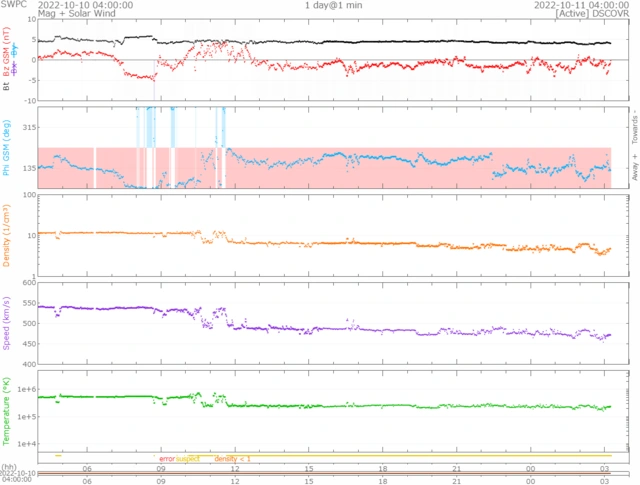Click the 12 hour tick on the bottom timeline
The height and width of the screenshot is (485, 640).
click(x=236, y=480)
